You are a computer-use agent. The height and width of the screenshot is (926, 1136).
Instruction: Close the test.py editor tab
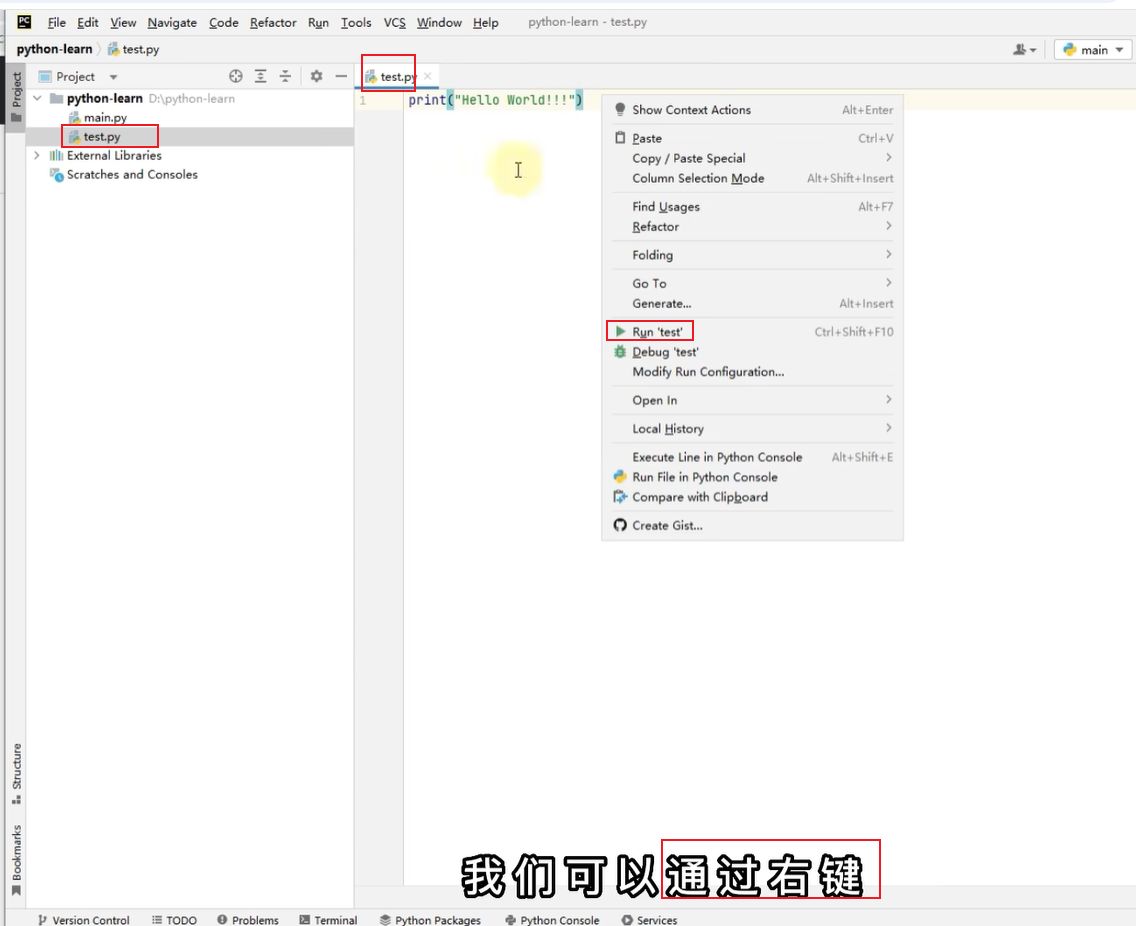coord(428,77)
